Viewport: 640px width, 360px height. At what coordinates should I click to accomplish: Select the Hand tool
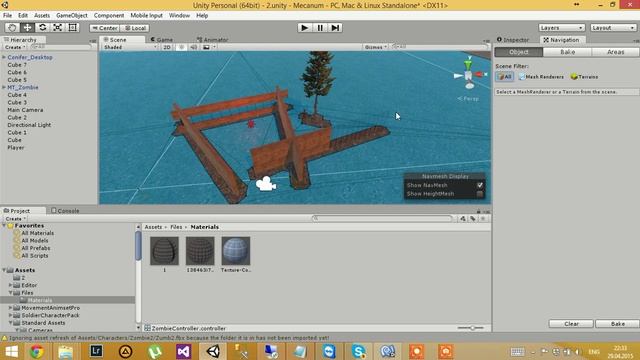click(12, 27)
